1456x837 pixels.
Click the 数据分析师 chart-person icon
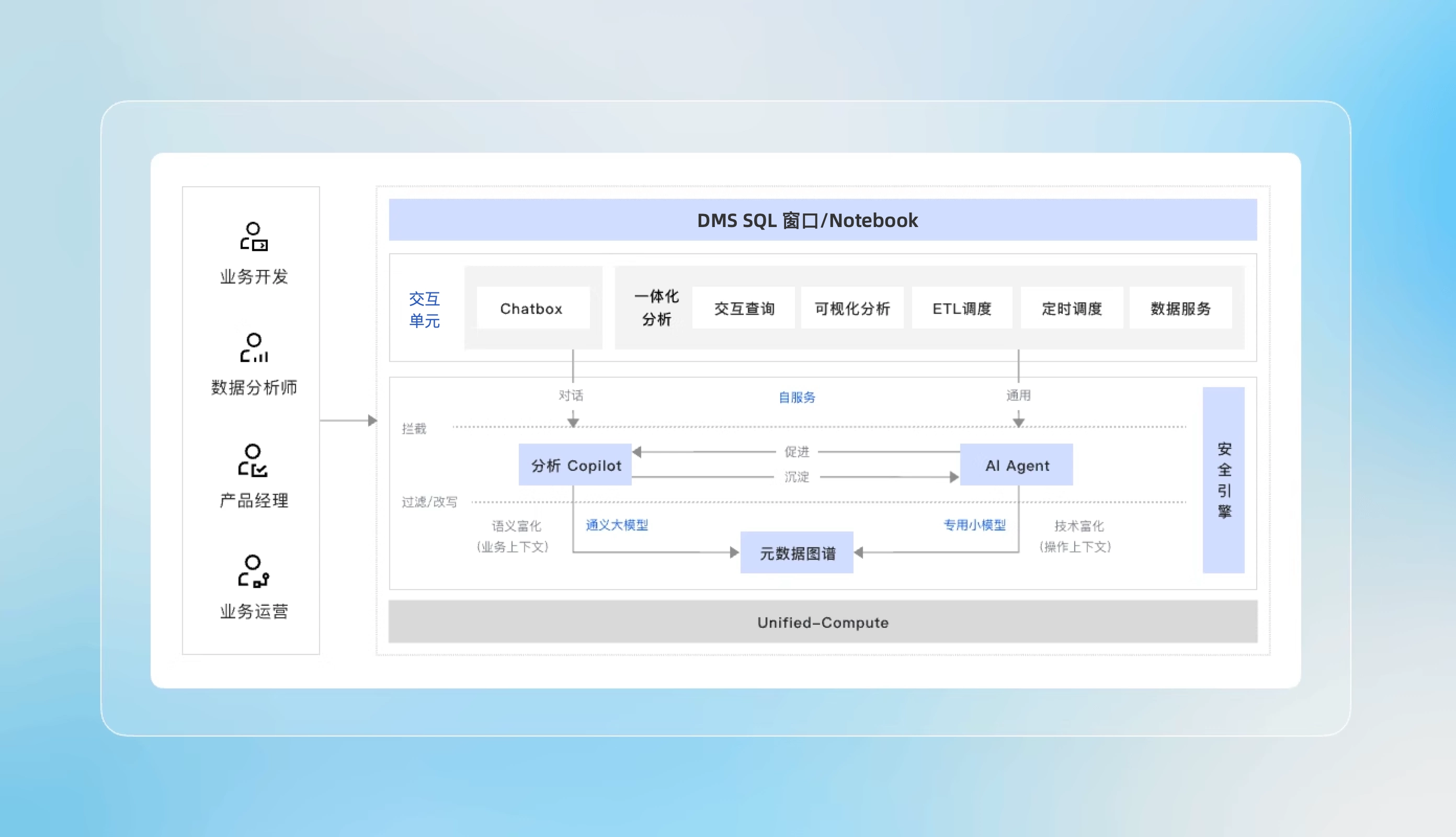pyautogui.click(x=254, y=348)
